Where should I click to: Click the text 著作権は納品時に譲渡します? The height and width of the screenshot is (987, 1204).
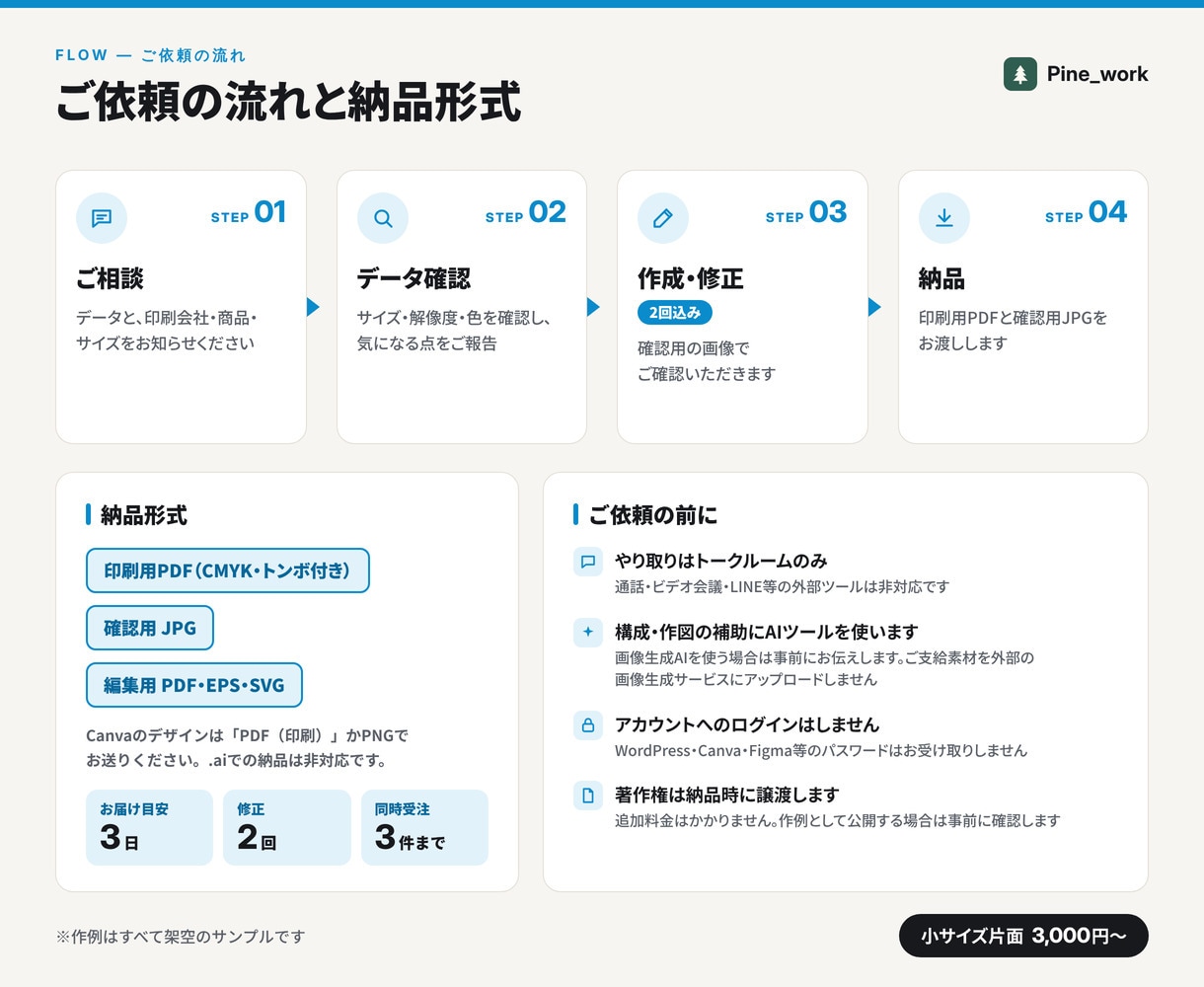tap(727, 795)
